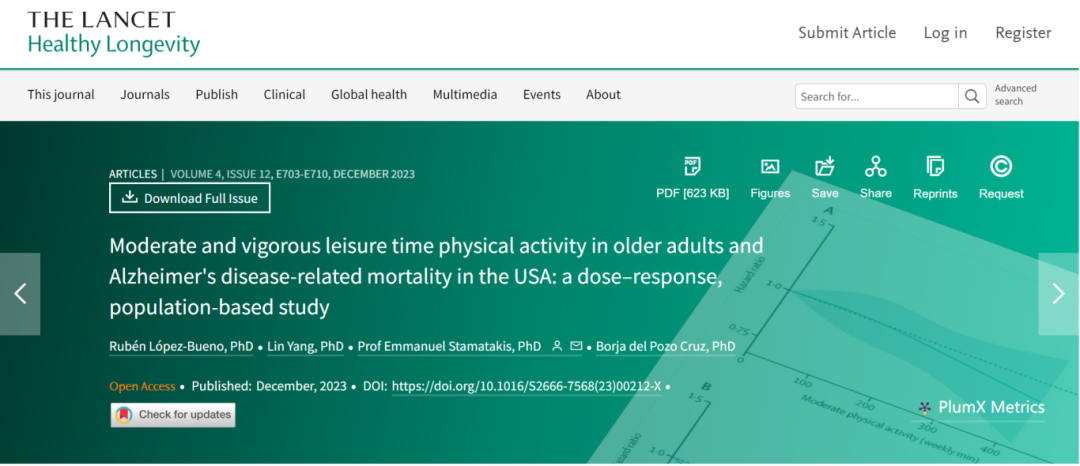Open the Global health menu
This screenshot has width=1080, height=466.
coord(368,95)
